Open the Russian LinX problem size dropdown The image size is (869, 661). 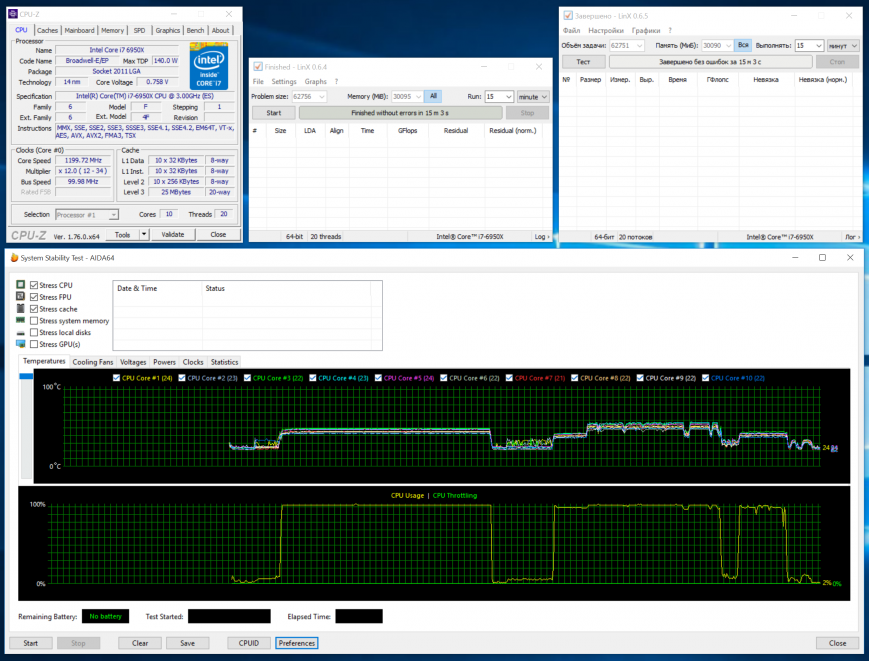pos(640,45)
